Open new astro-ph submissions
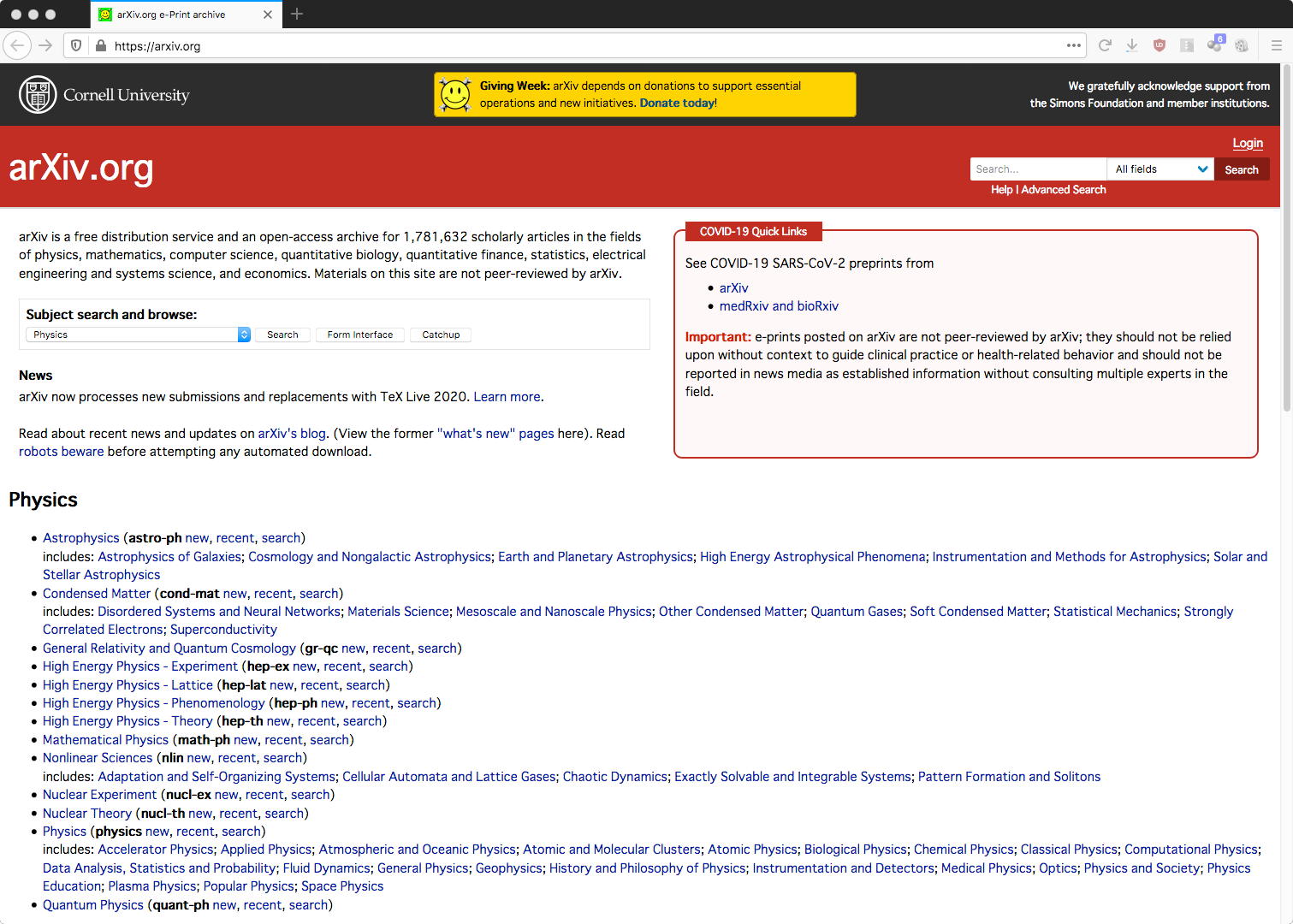The height and width of the screenshot is (924, 1293). click(197, 538)
